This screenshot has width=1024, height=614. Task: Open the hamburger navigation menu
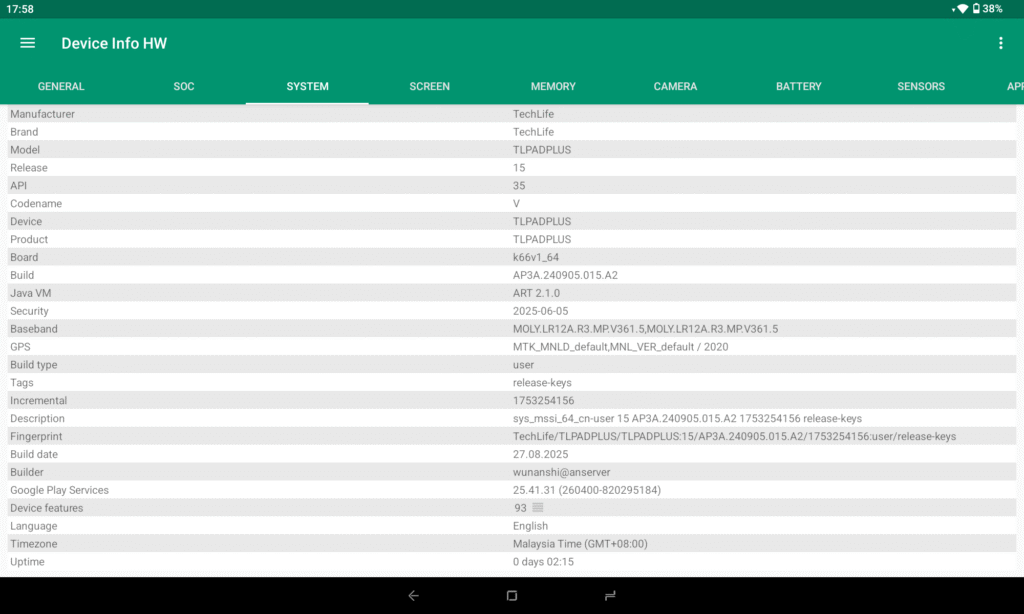coord(28,43)
